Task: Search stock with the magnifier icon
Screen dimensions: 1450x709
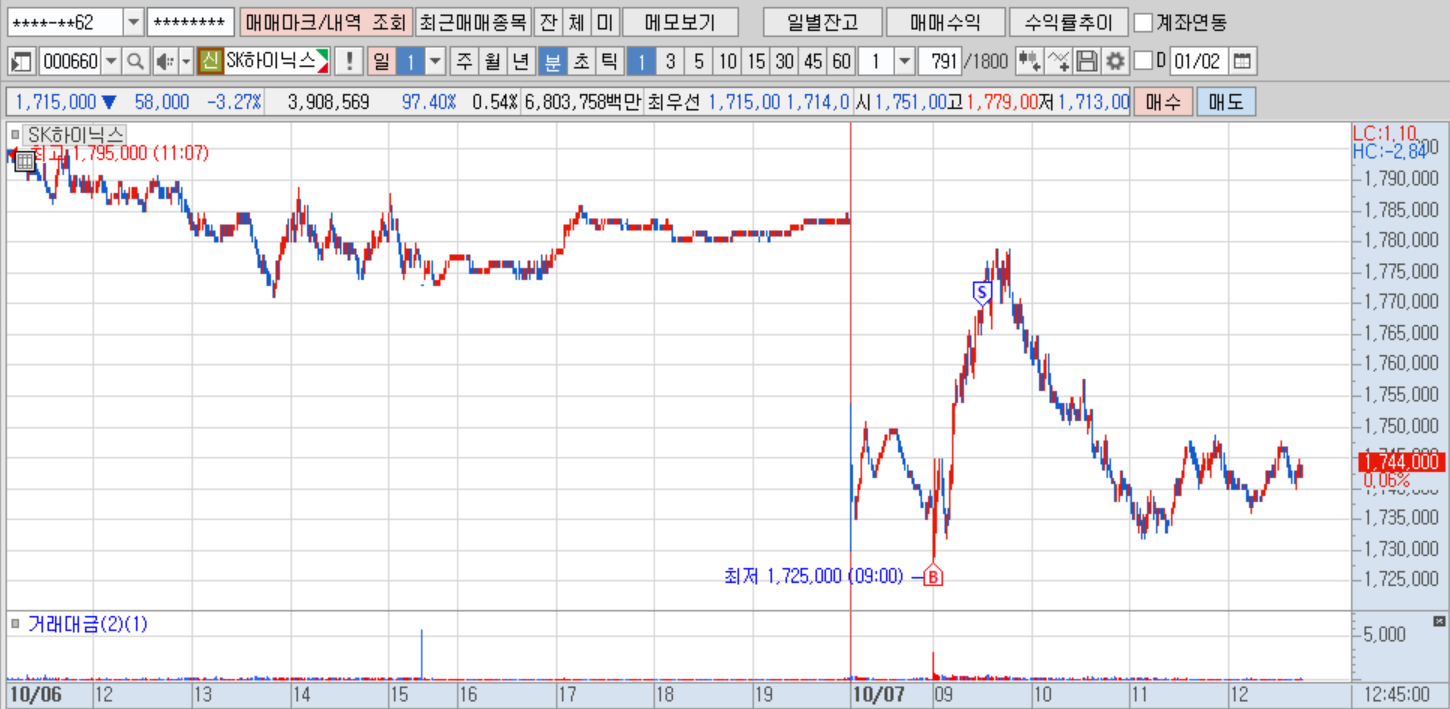Action: (134, 61)
